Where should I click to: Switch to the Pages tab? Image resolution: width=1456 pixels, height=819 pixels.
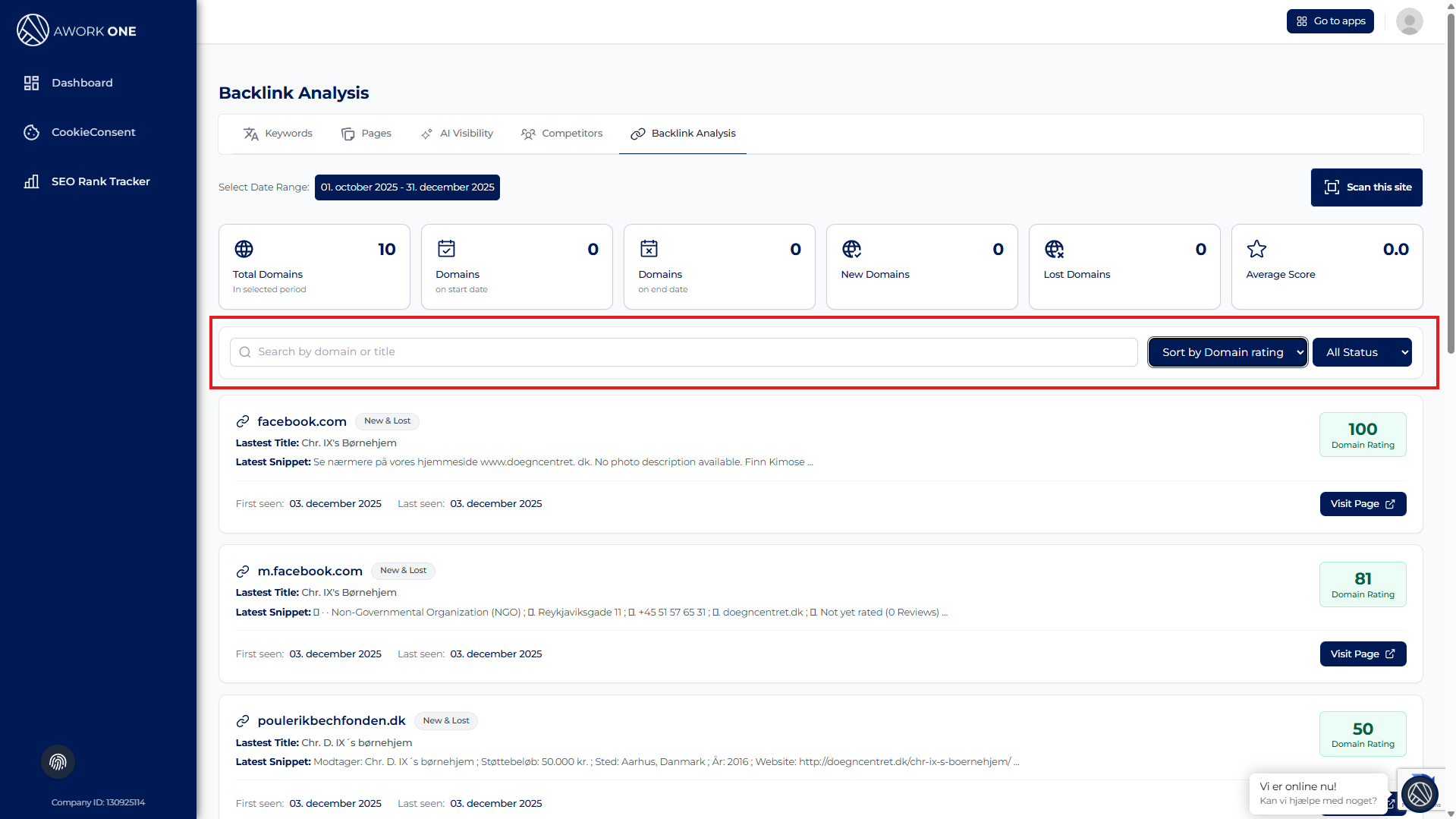pos(366,134)
